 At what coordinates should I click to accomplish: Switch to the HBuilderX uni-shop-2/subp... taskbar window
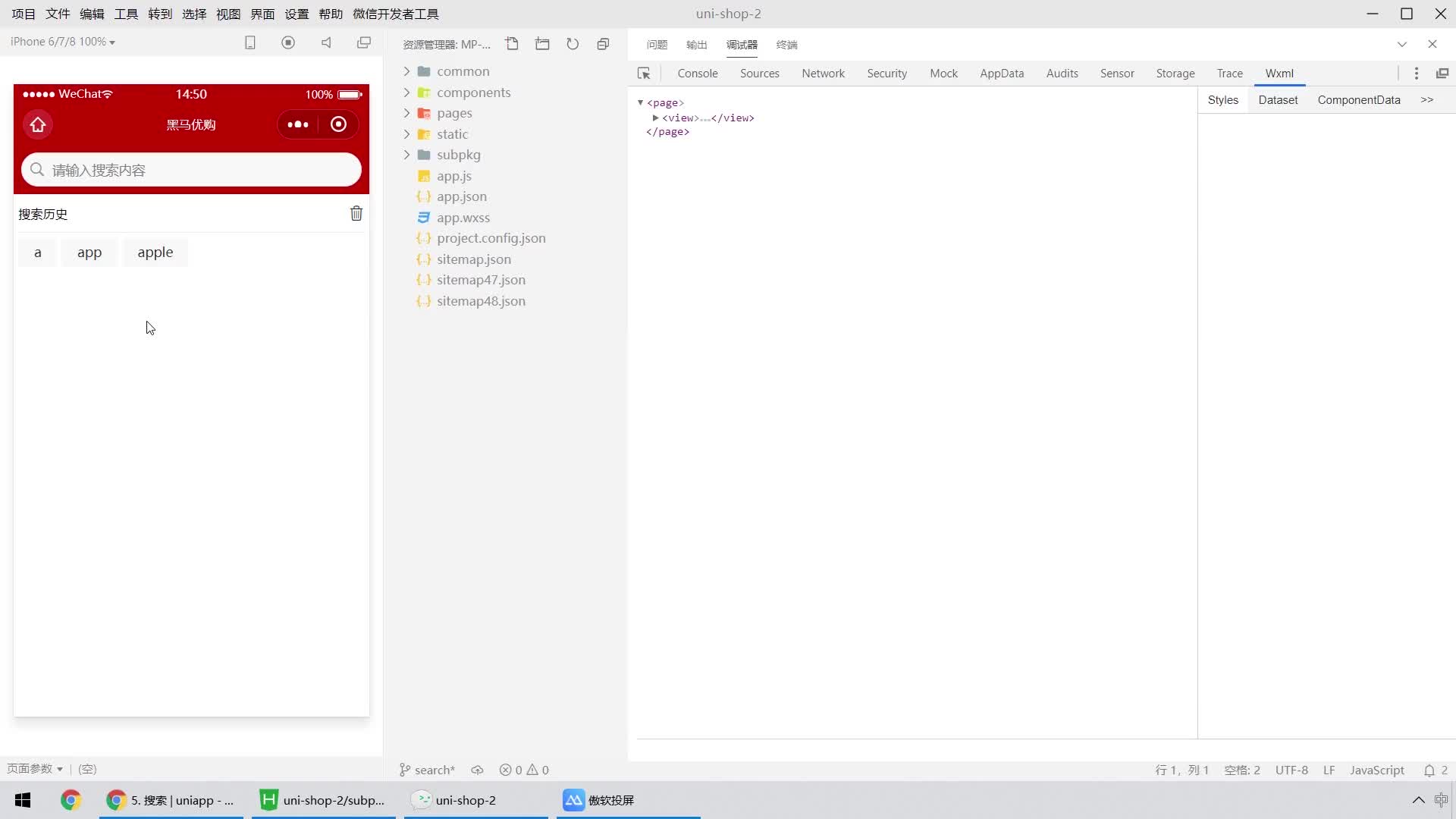pos(324,800)
